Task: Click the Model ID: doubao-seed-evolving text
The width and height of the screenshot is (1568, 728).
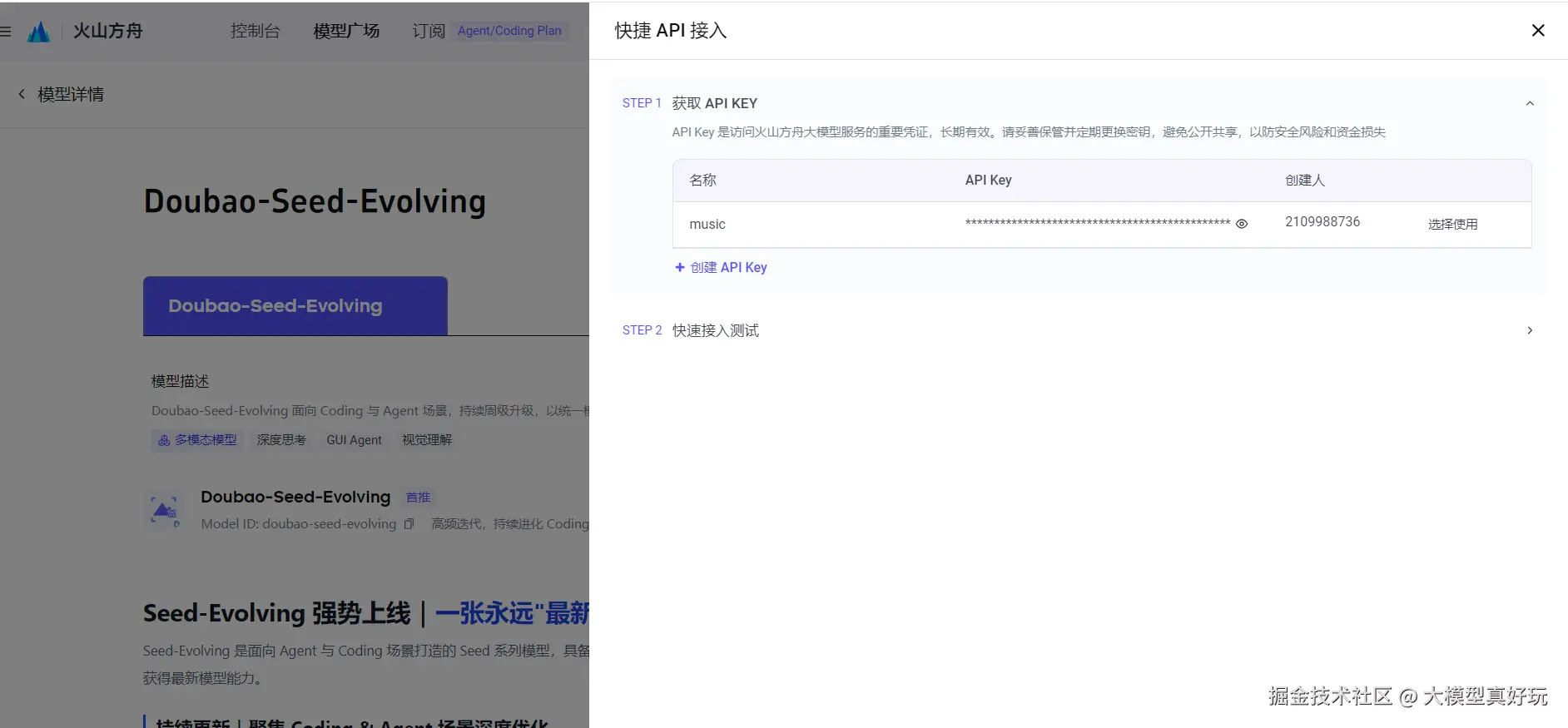Action: (x=299, y=524)
